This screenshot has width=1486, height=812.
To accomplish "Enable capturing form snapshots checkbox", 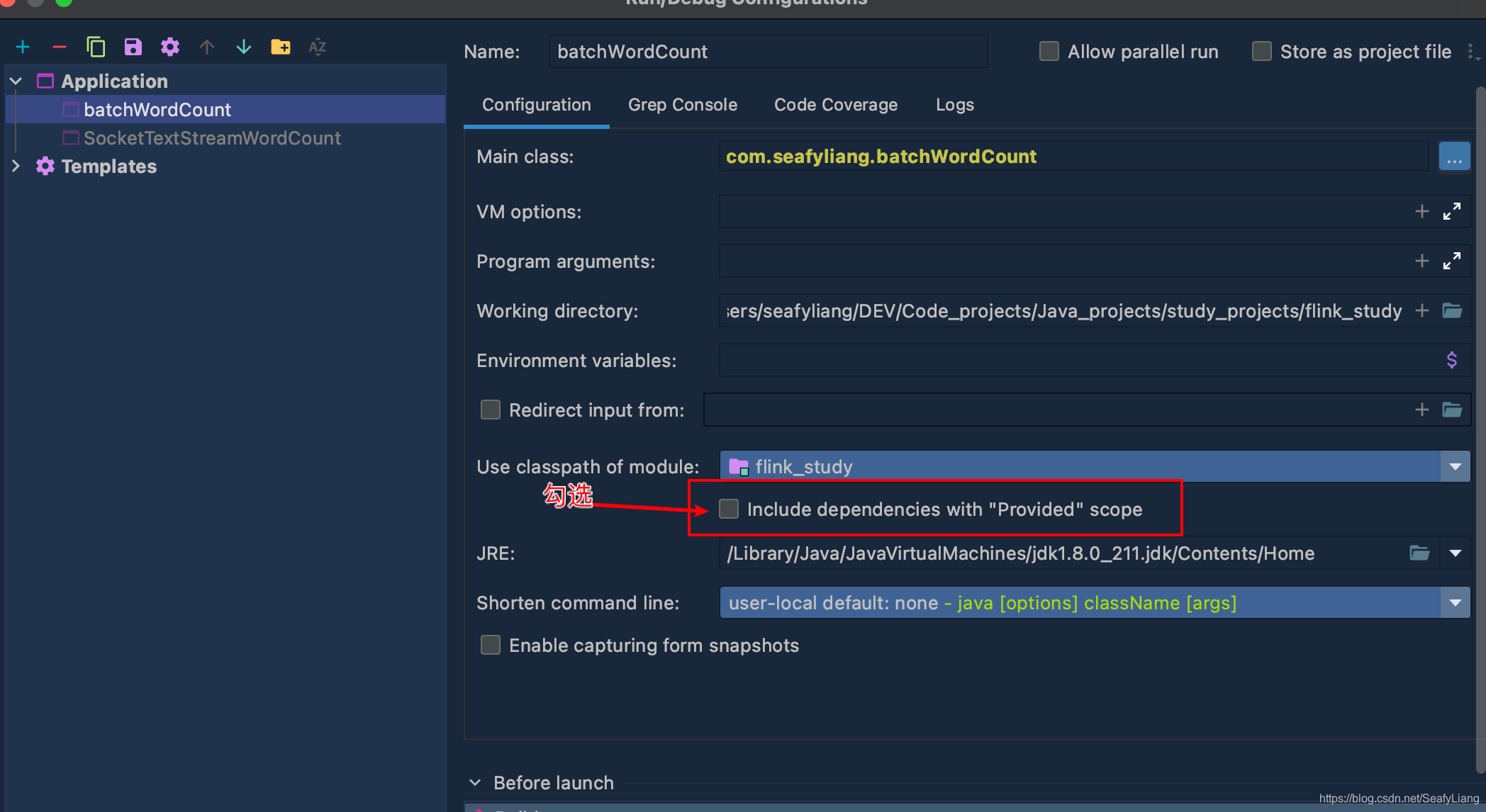I will point(491,645).
